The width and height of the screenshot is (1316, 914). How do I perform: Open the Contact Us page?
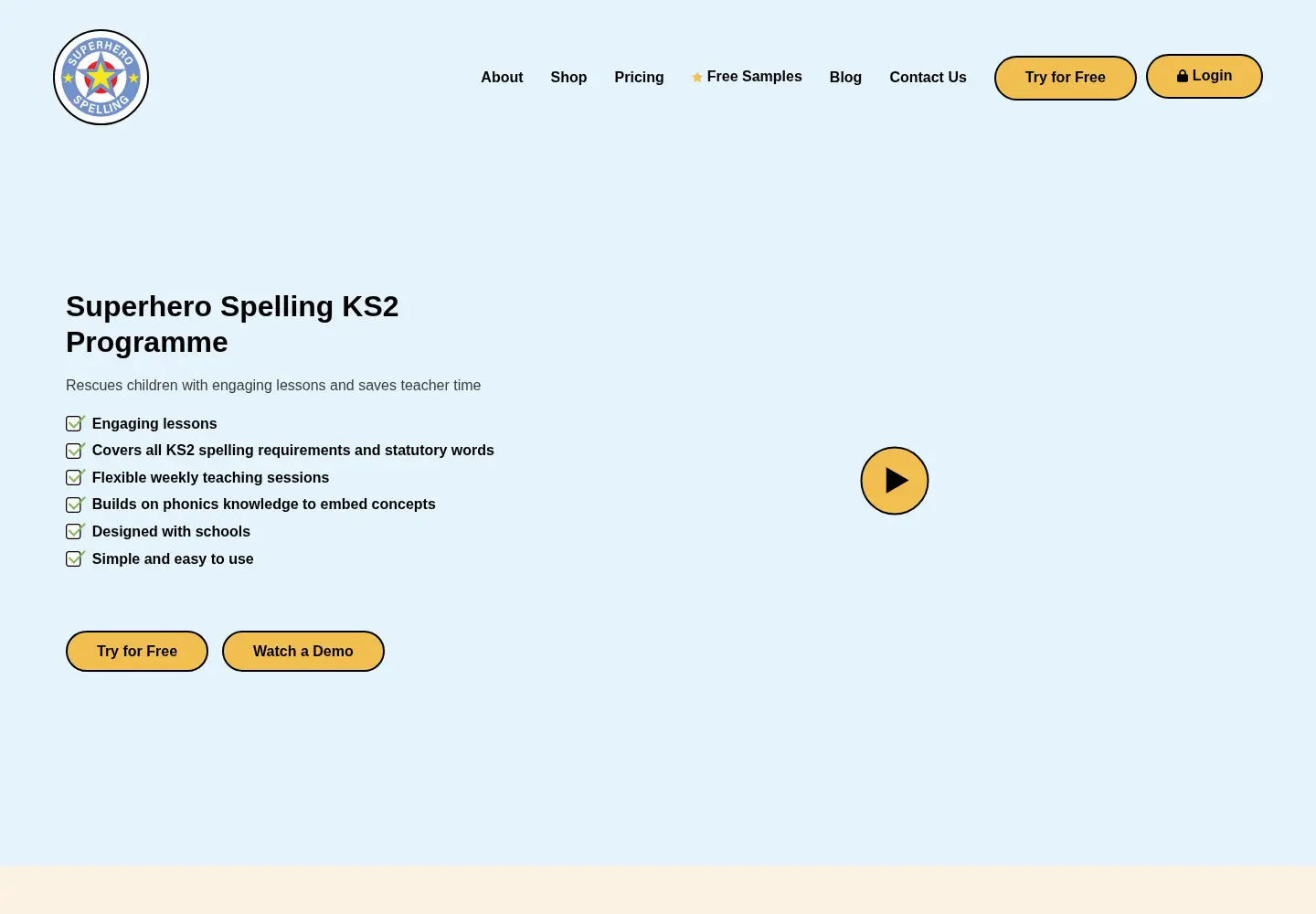[x=928, y=78]
